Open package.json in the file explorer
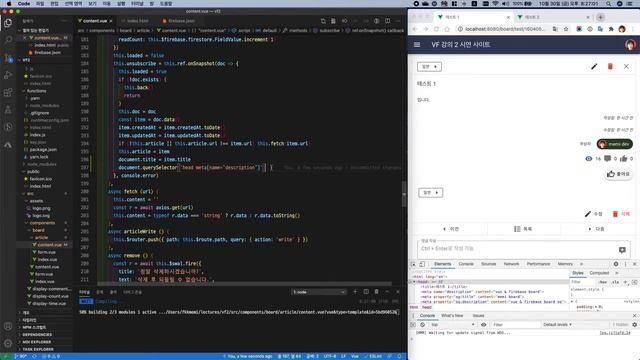The width and height of the screenshot is (640, 360). click(x=43, y=149)
